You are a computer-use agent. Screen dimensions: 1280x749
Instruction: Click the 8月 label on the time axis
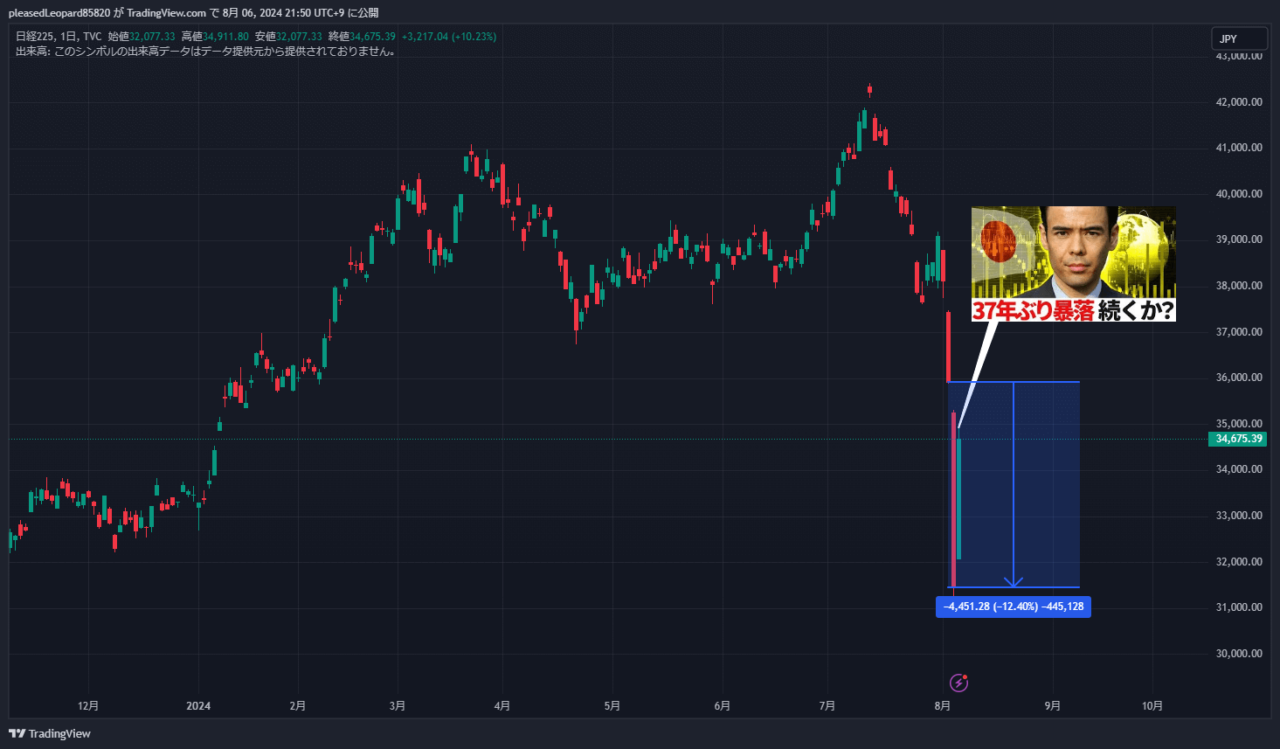pos(940,705)
